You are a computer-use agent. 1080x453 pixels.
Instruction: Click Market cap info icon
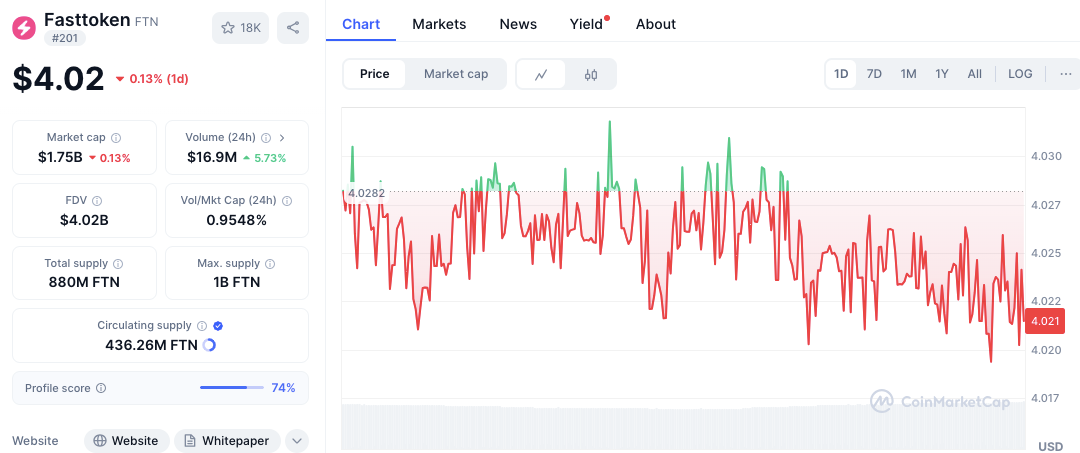[x=116, y=138]
